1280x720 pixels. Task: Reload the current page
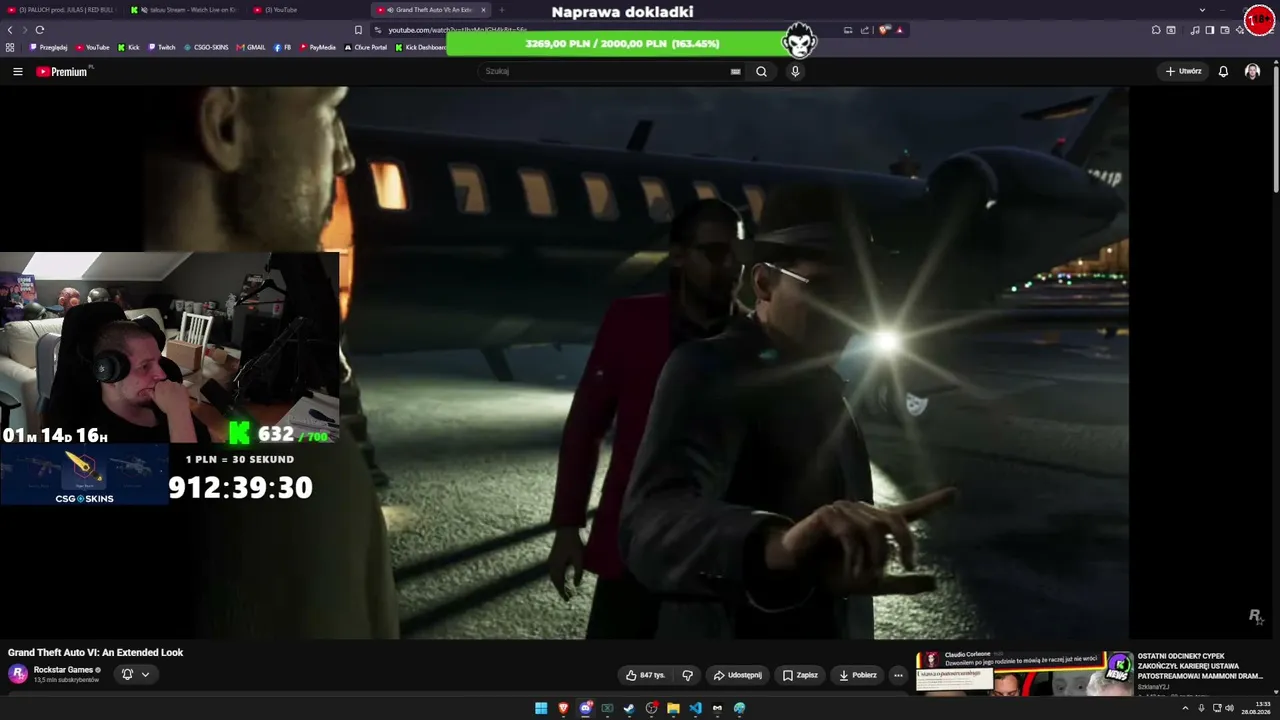point(40,30)
